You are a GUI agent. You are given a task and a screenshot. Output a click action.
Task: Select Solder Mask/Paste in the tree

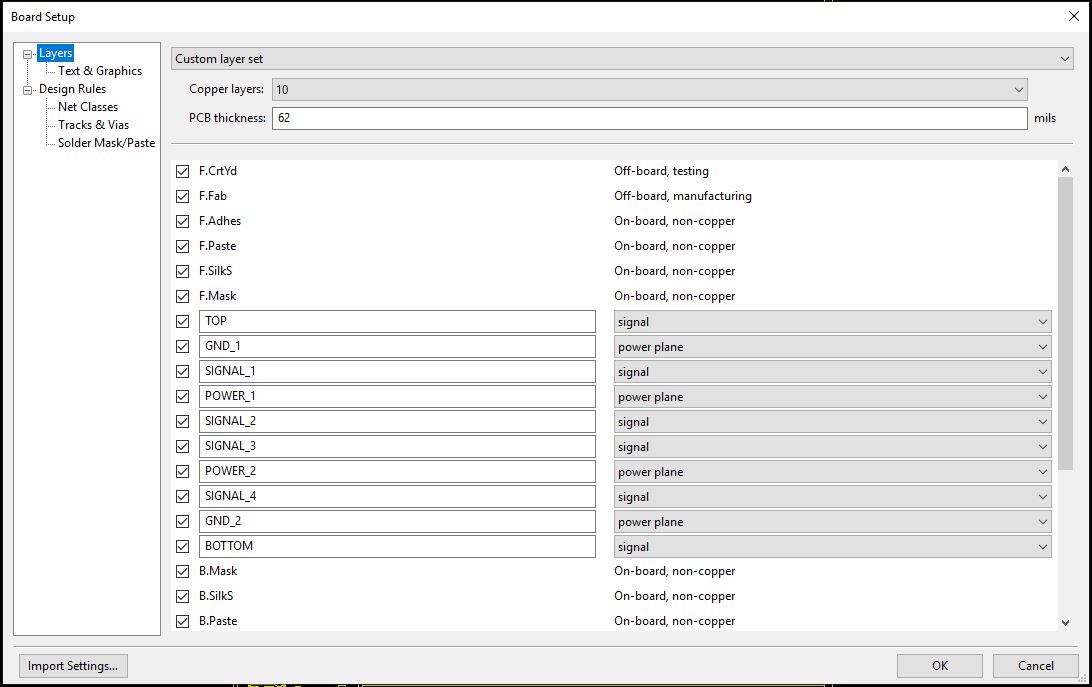[106, 143]
